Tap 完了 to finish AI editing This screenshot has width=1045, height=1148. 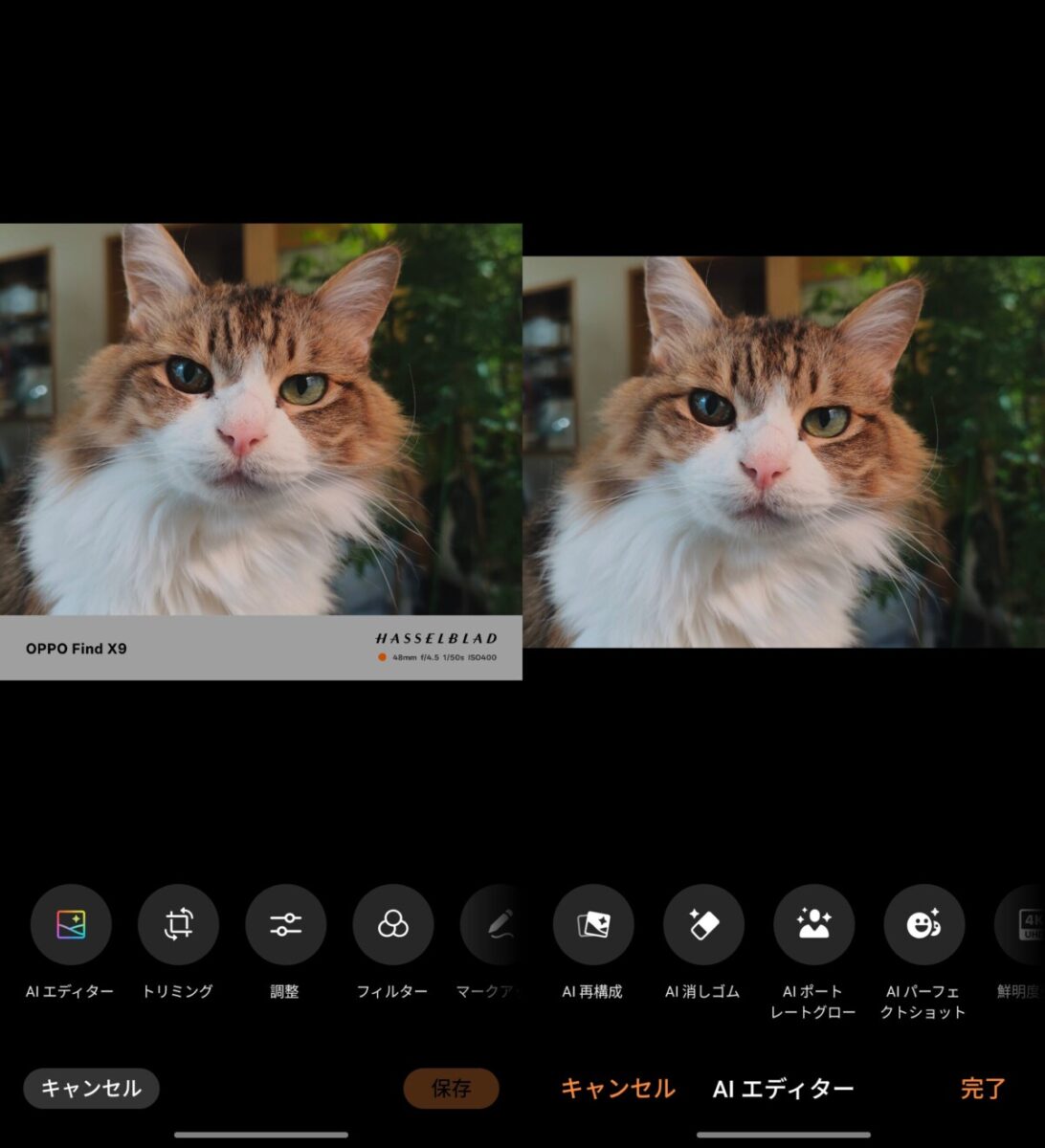[x=983, y=1089]
